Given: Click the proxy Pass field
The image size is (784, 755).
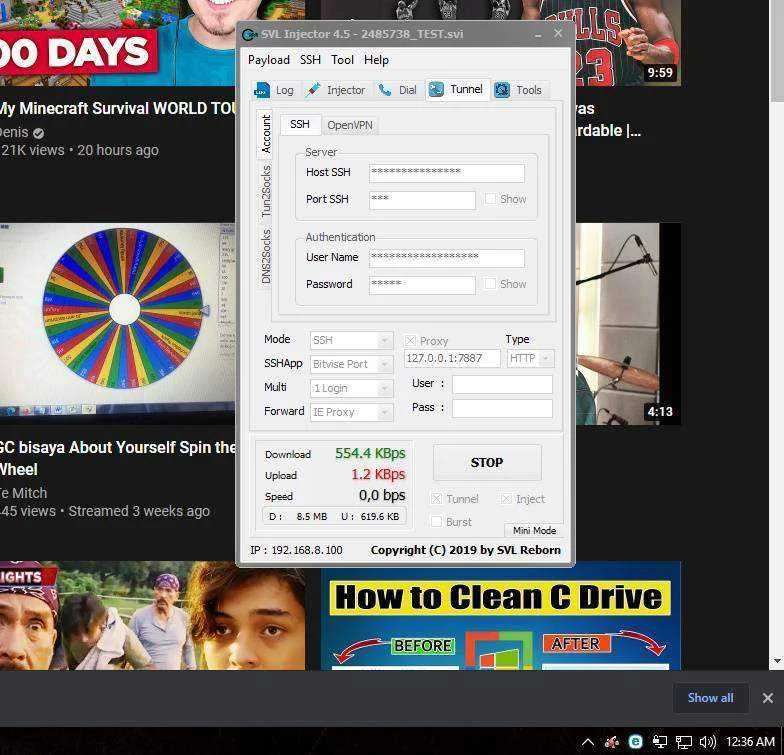Looking at the screenshot, I should click(502, 408).
